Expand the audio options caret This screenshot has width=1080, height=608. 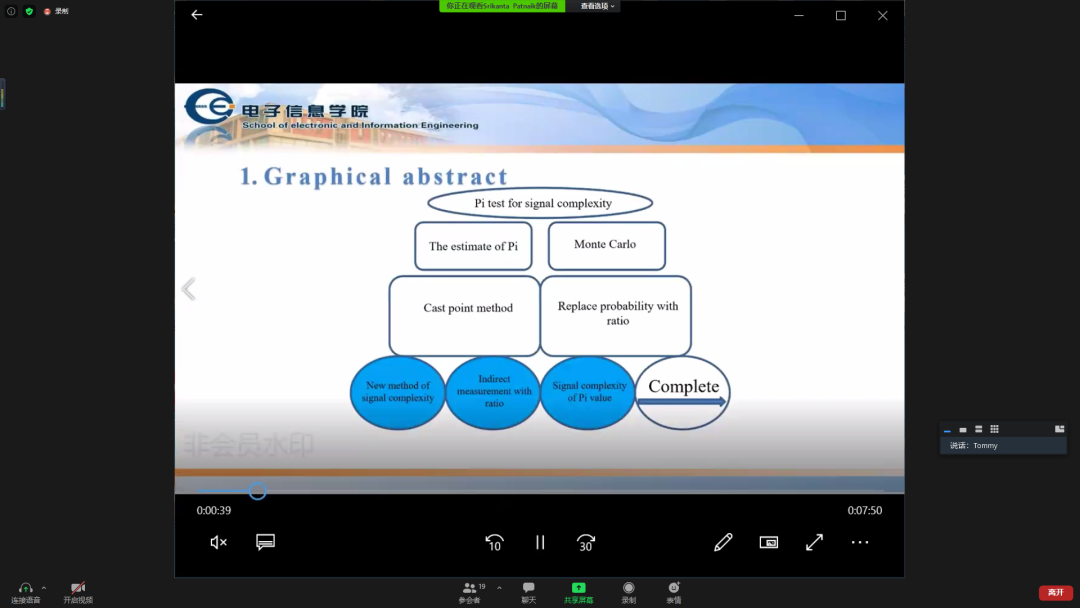(44, 588)
